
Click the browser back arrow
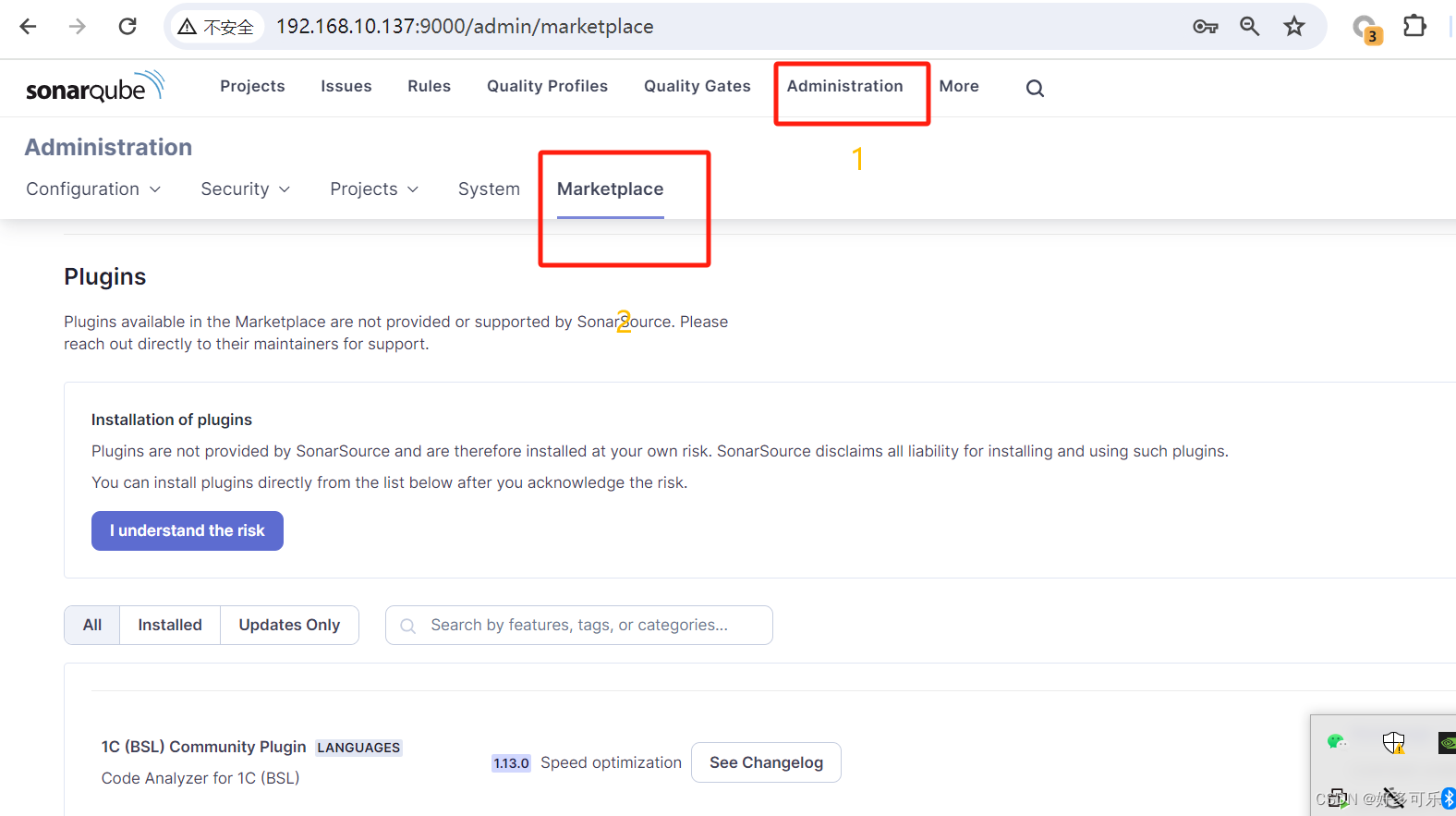28,26
